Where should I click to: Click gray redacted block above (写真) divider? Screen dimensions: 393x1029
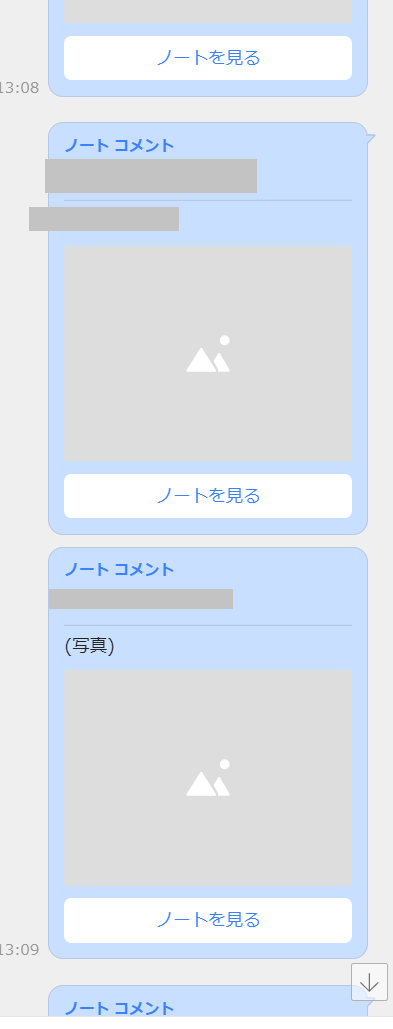tap(140, 599)
